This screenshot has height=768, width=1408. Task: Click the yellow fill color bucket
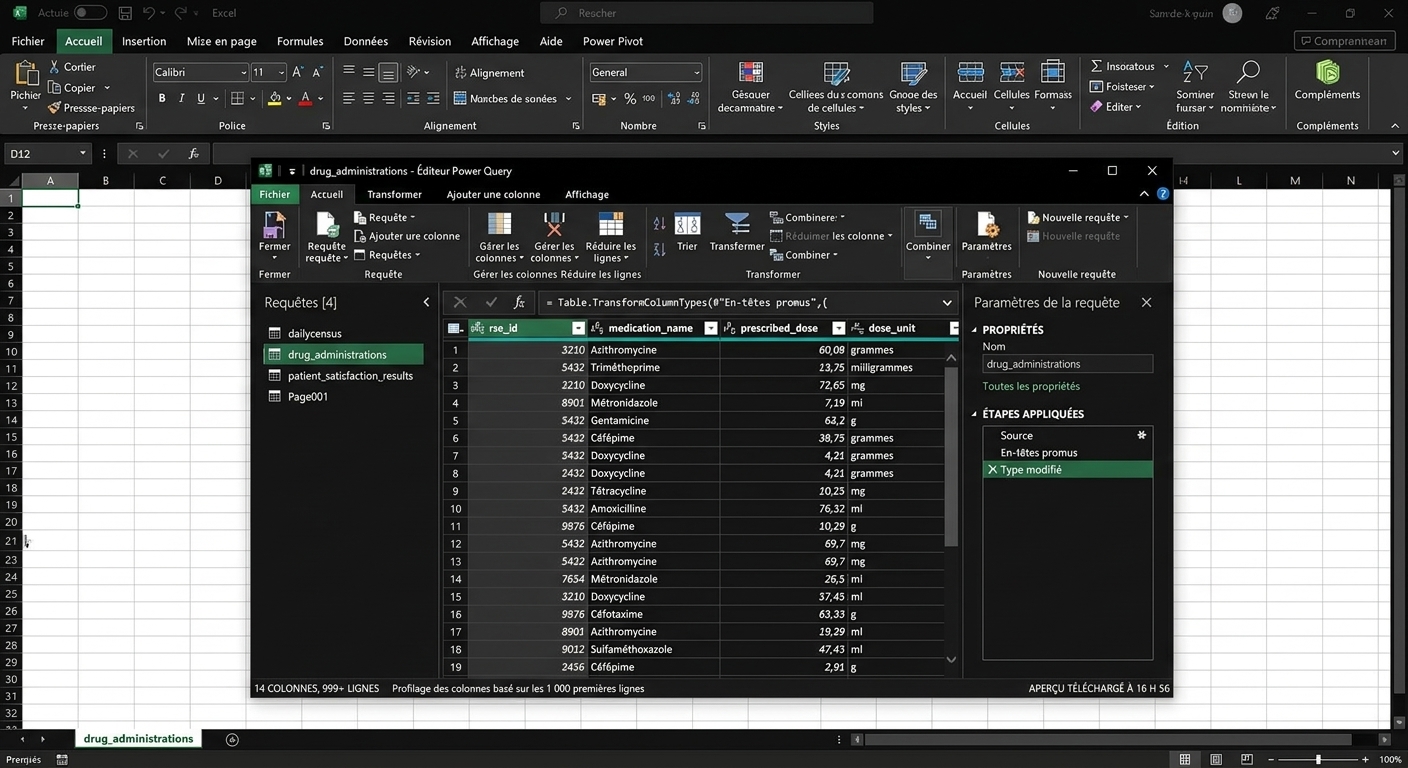[x=274, y=98]
